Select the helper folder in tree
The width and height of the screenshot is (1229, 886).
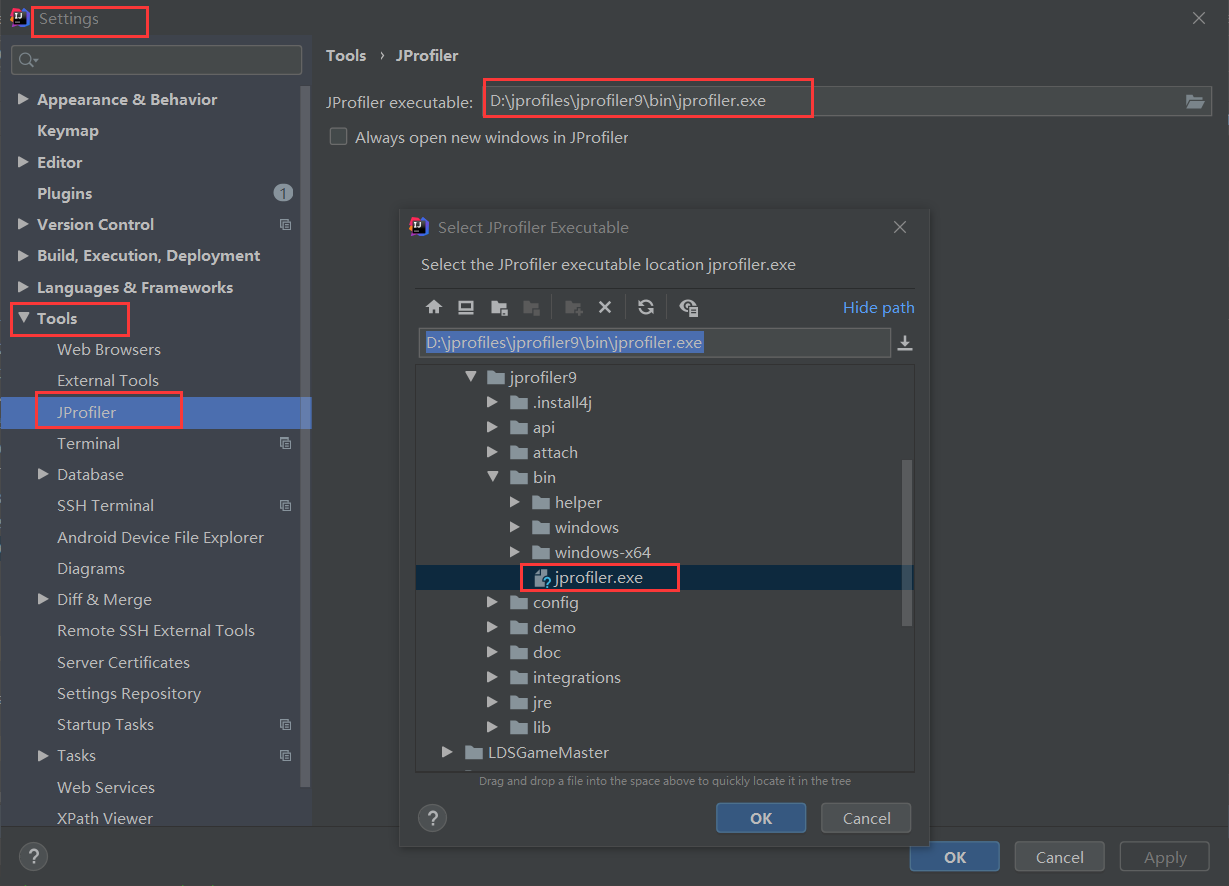click(578, 502)
